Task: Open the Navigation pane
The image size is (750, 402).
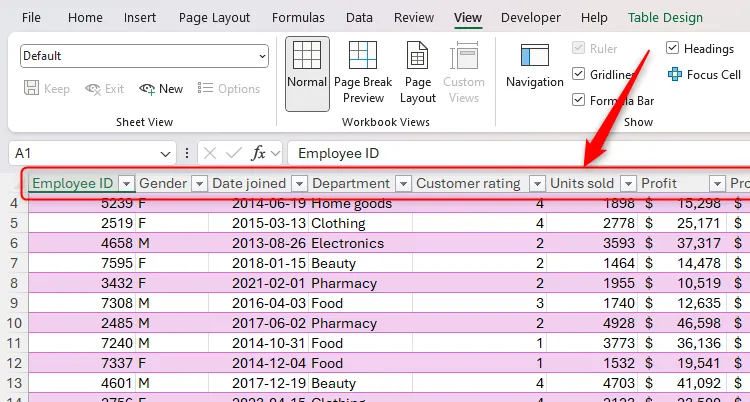Action: point(534,66)
